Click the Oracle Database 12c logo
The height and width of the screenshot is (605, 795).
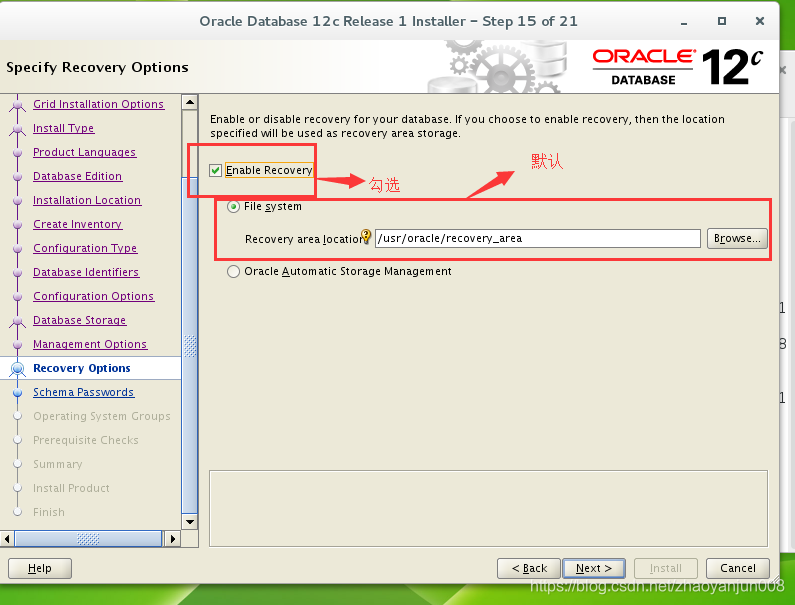677,67
